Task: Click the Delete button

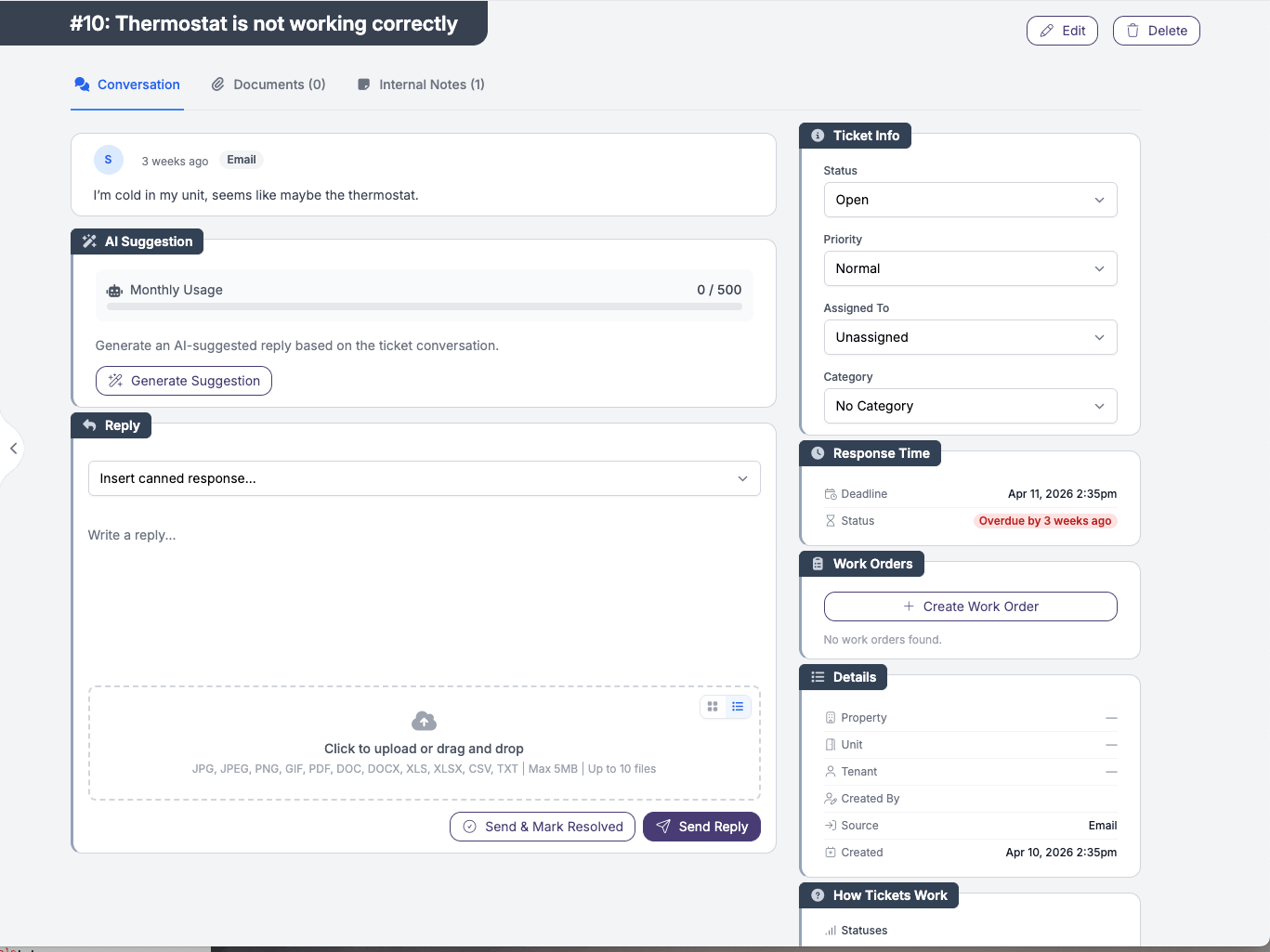Action: (x=1156, y=31)
